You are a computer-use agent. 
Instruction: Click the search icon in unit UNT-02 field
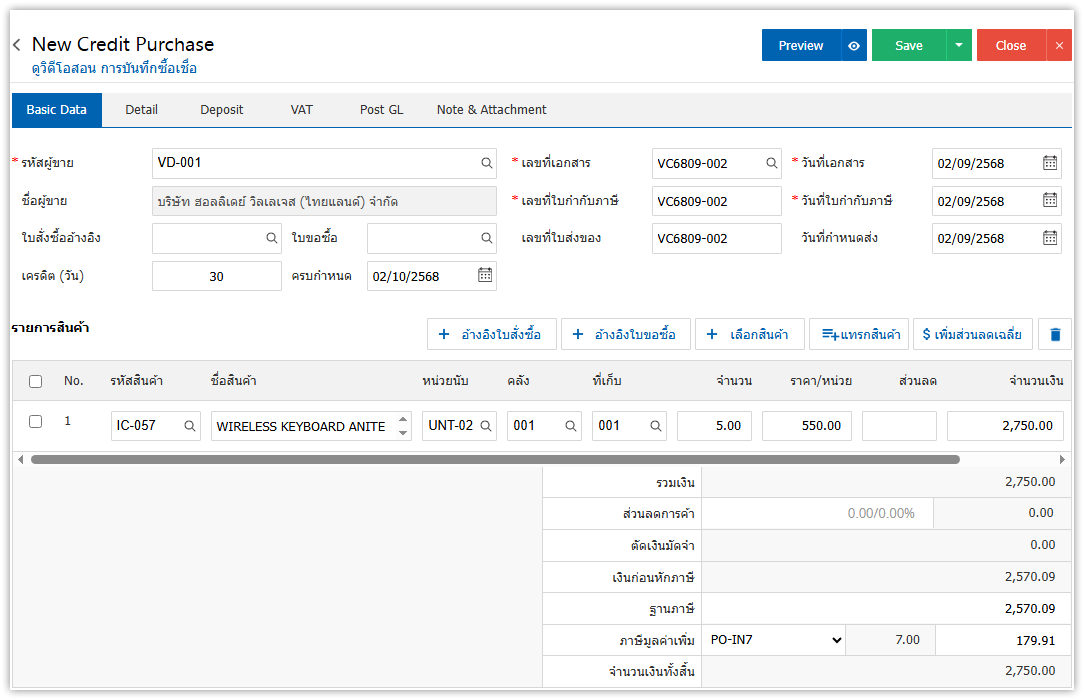tap(485, 426)
